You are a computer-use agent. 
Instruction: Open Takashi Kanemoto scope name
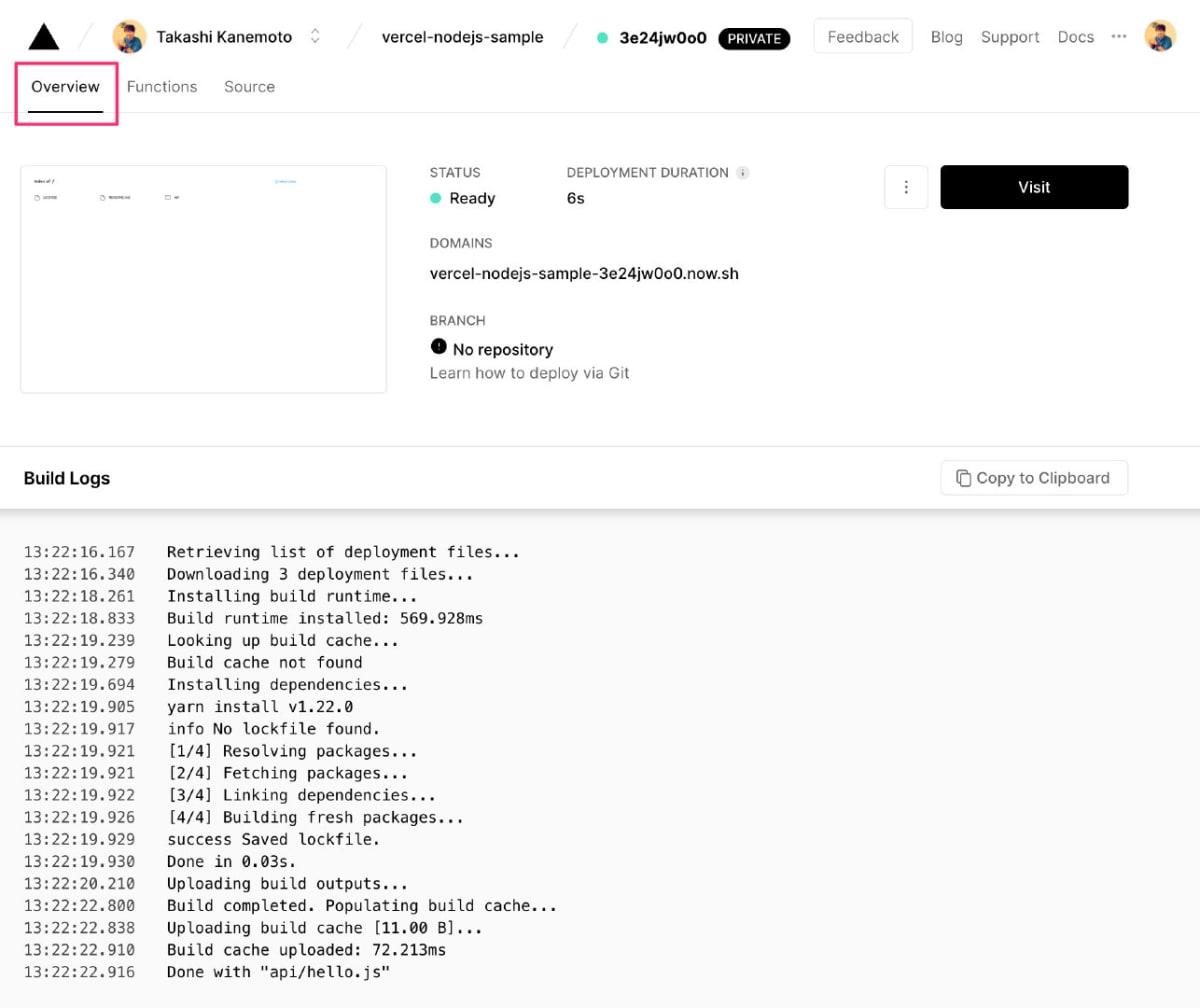pos(224,37)
